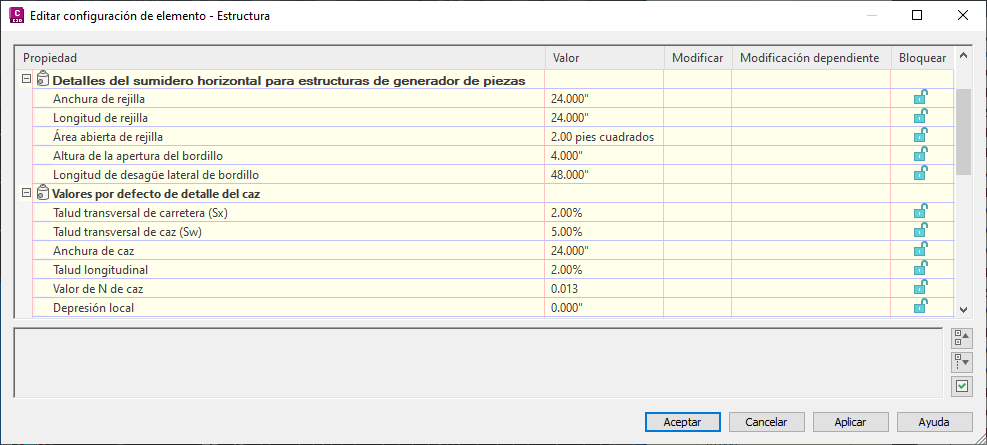This screenshot has width=987, height=445.
Task: Toggle lock for Talud longitudinal
Action: pyautogui.click(x=920, y=269)
